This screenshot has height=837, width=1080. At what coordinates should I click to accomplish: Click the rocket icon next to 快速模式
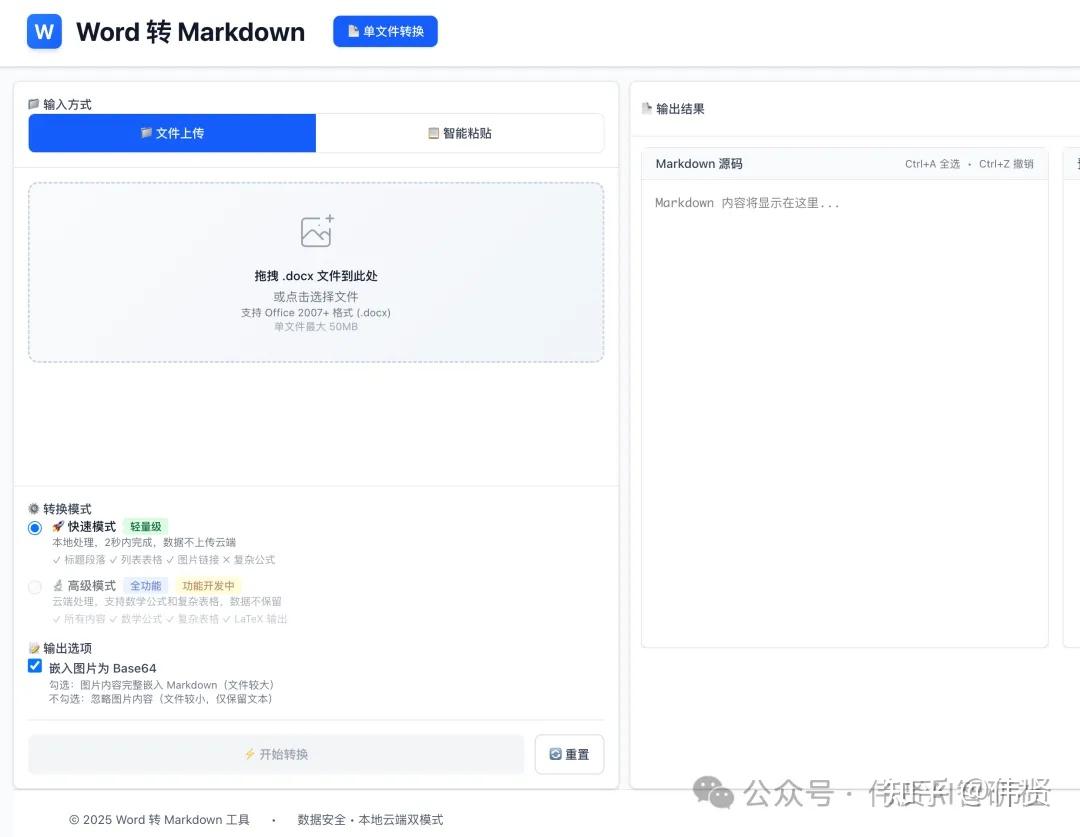tap(58, 526)
